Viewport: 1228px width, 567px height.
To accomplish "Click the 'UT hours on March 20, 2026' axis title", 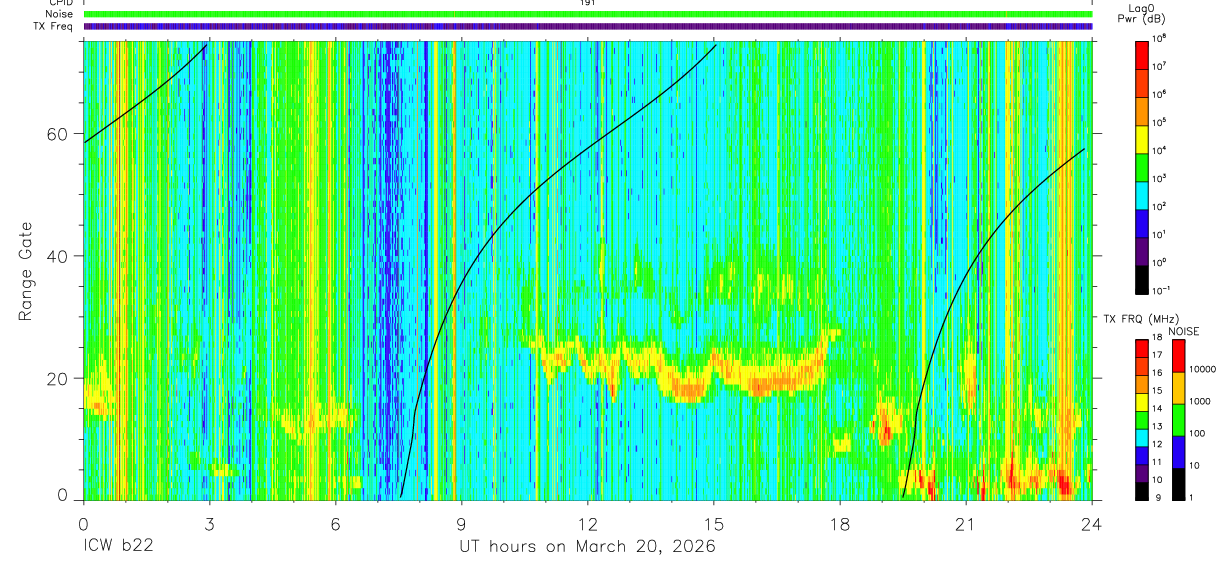I will coord(588,547).
